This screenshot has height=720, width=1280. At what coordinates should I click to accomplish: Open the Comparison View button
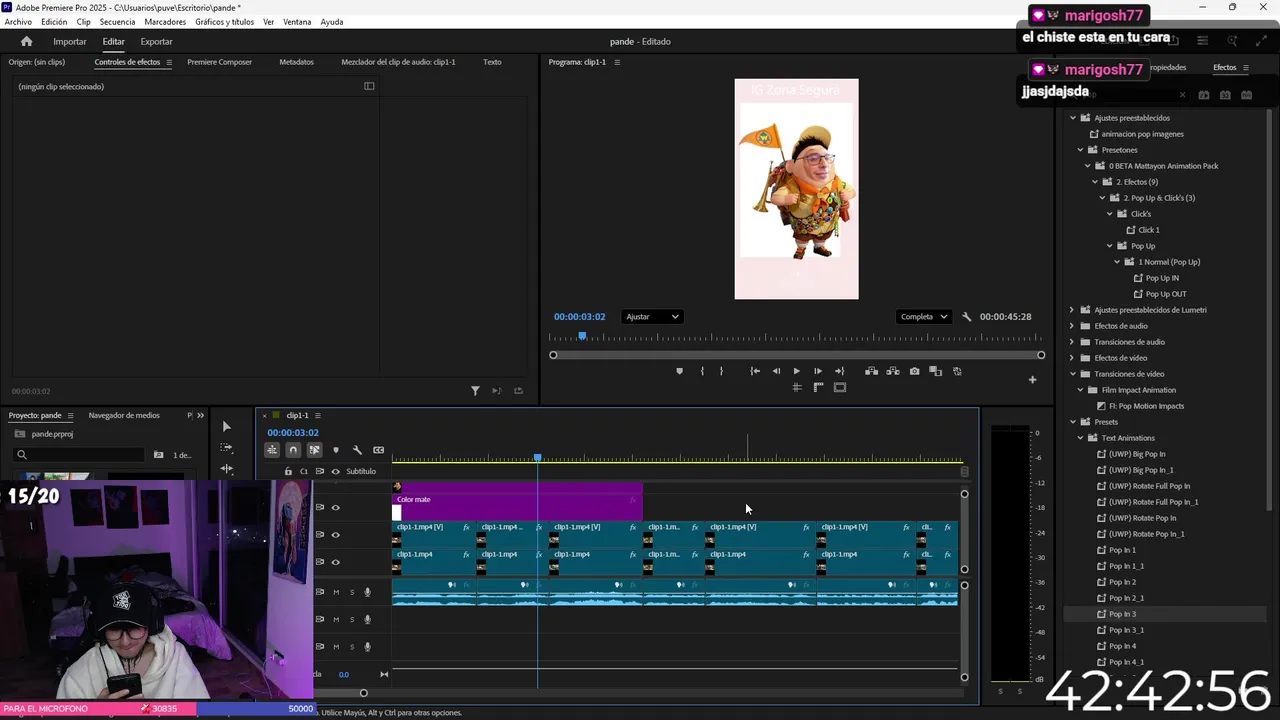(x=936, y=371)
